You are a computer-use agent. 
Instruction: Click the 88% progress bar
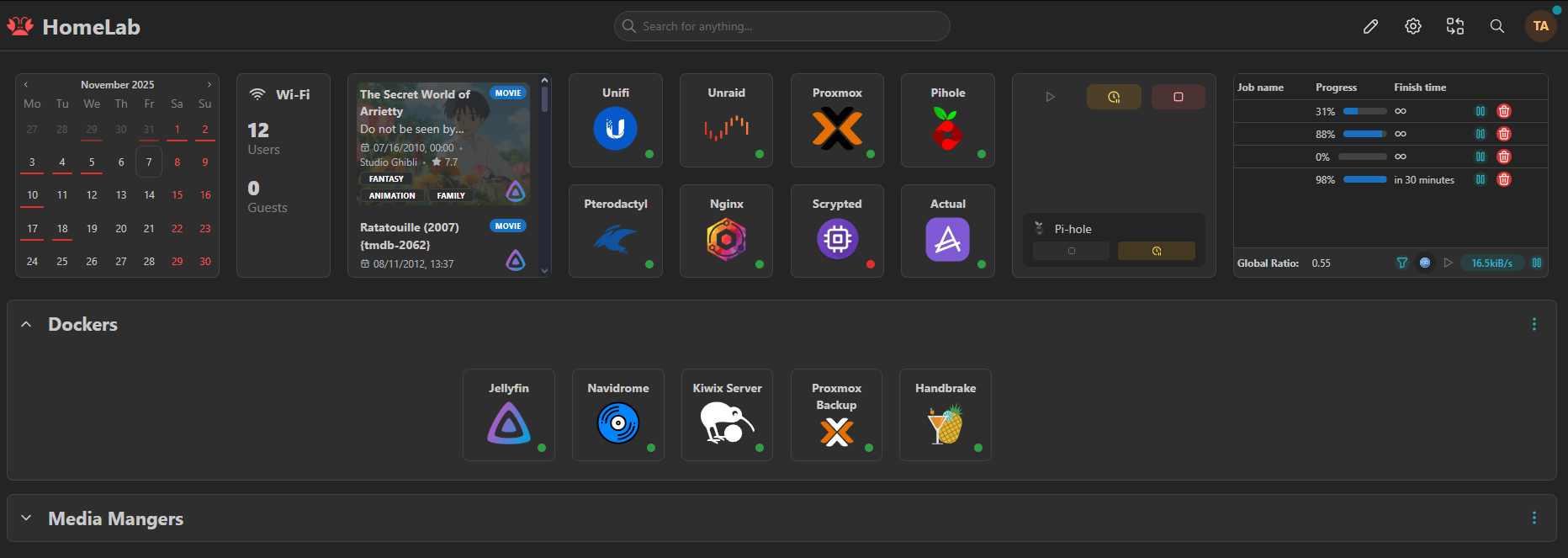click(x=1364, y=134)
